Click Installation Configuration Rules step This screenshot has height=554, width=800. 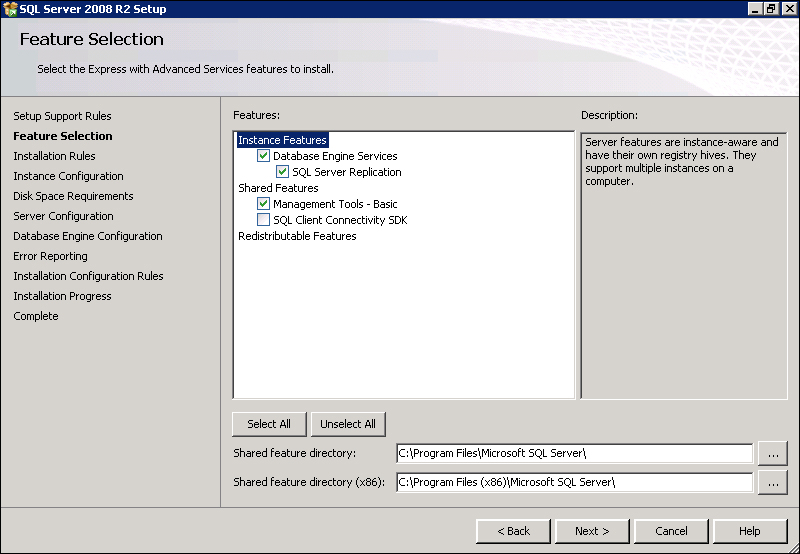[88, 276]
